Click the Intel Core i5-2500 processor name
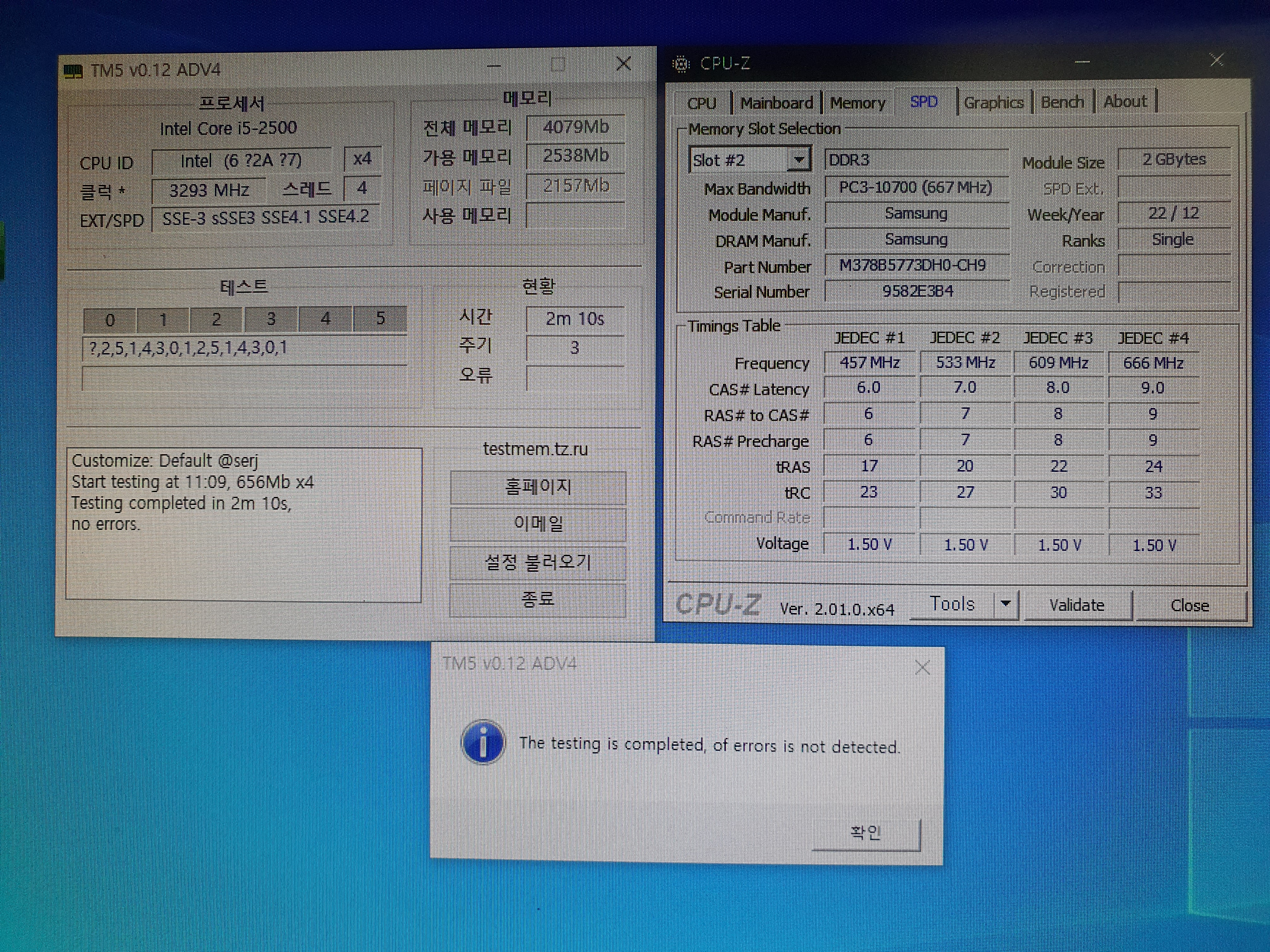 coord(228,128)
